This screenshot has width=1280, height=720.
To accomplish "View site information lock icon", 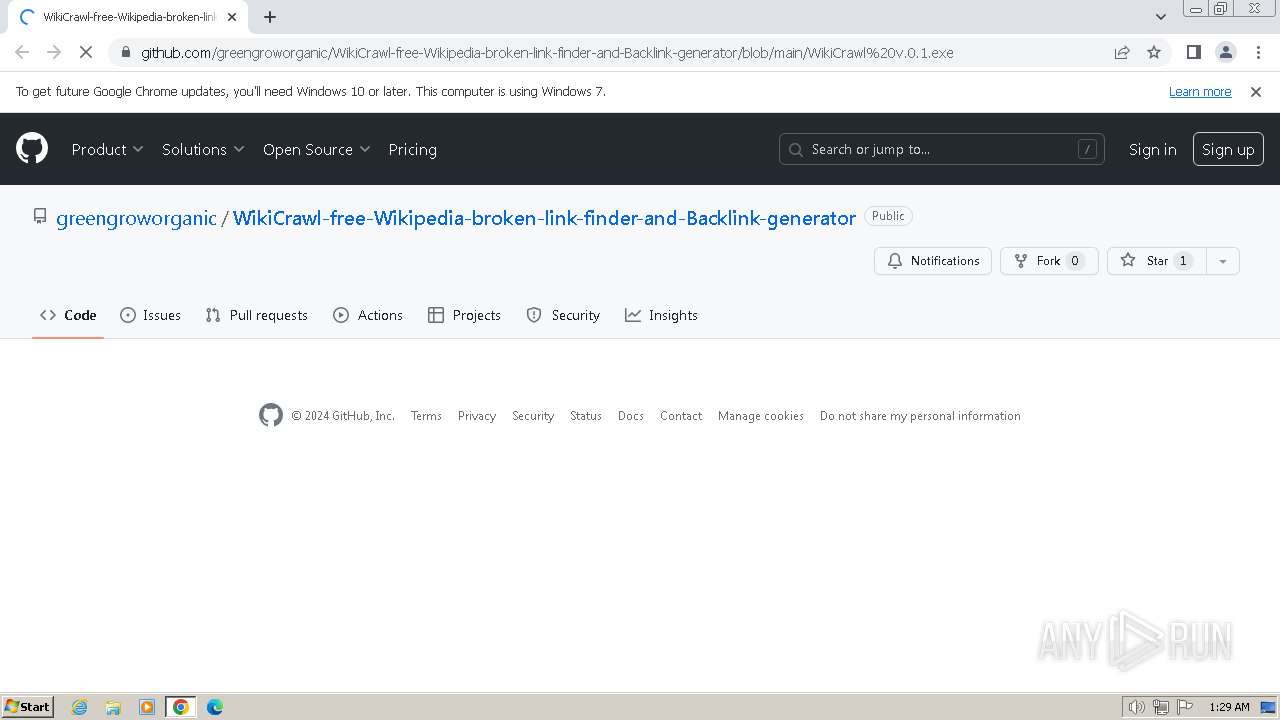I will click(124, 52).
